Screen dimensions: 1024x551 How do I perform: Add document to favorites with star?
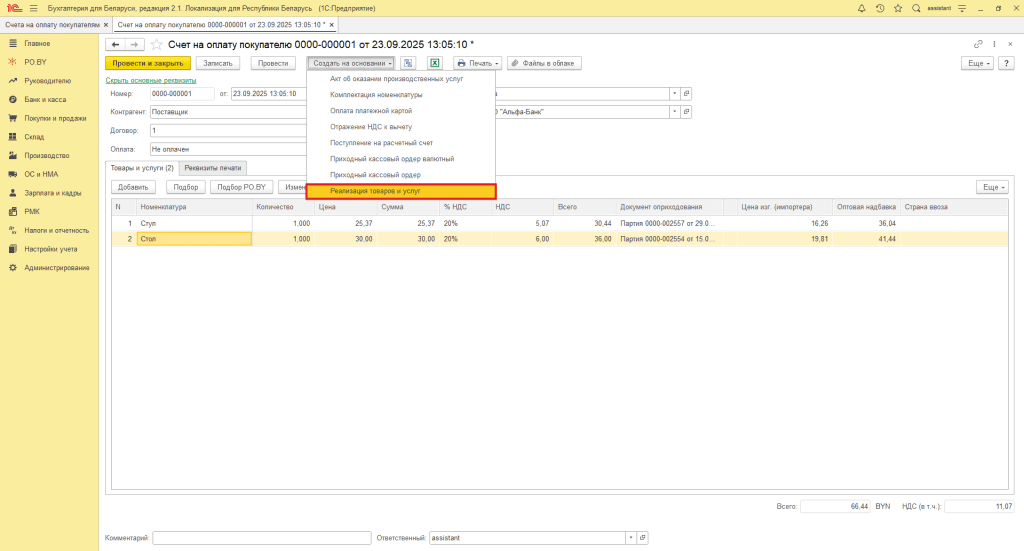(x=156, y=45)
